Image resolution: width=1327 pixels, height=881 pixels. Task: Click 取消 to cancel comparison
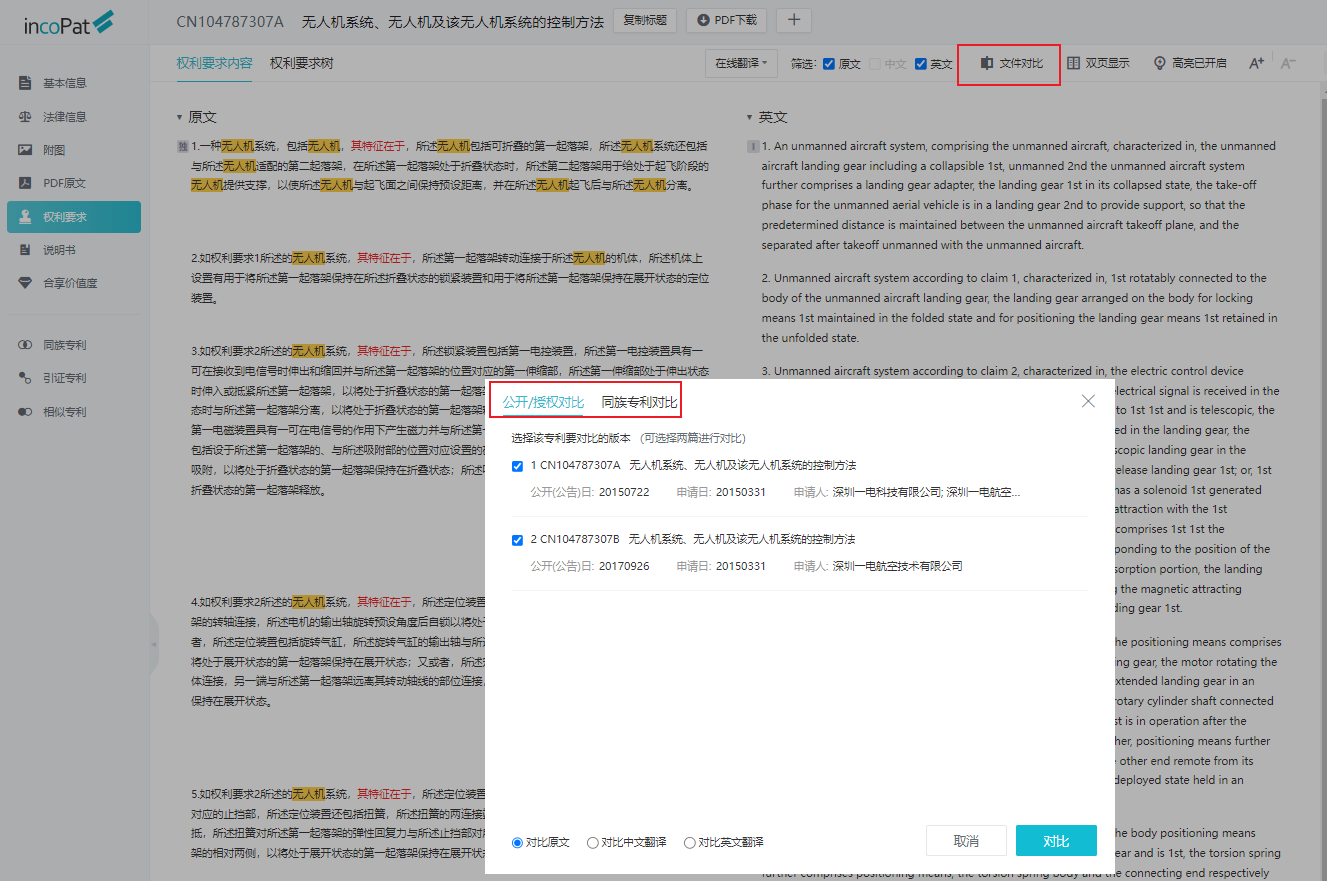click(x=966, y=840)
